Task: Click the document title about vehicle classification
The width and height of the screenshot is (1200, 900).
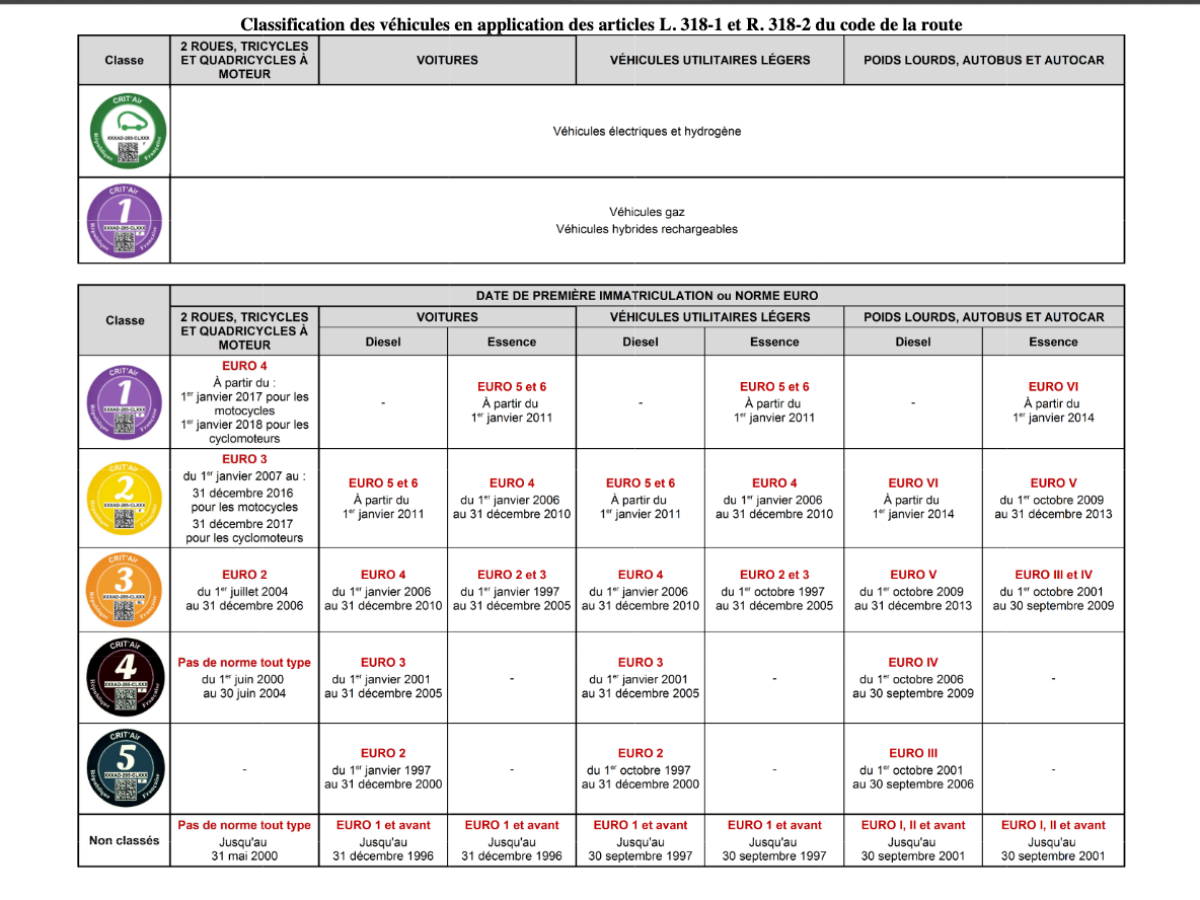Action: (x=601, y=24)
